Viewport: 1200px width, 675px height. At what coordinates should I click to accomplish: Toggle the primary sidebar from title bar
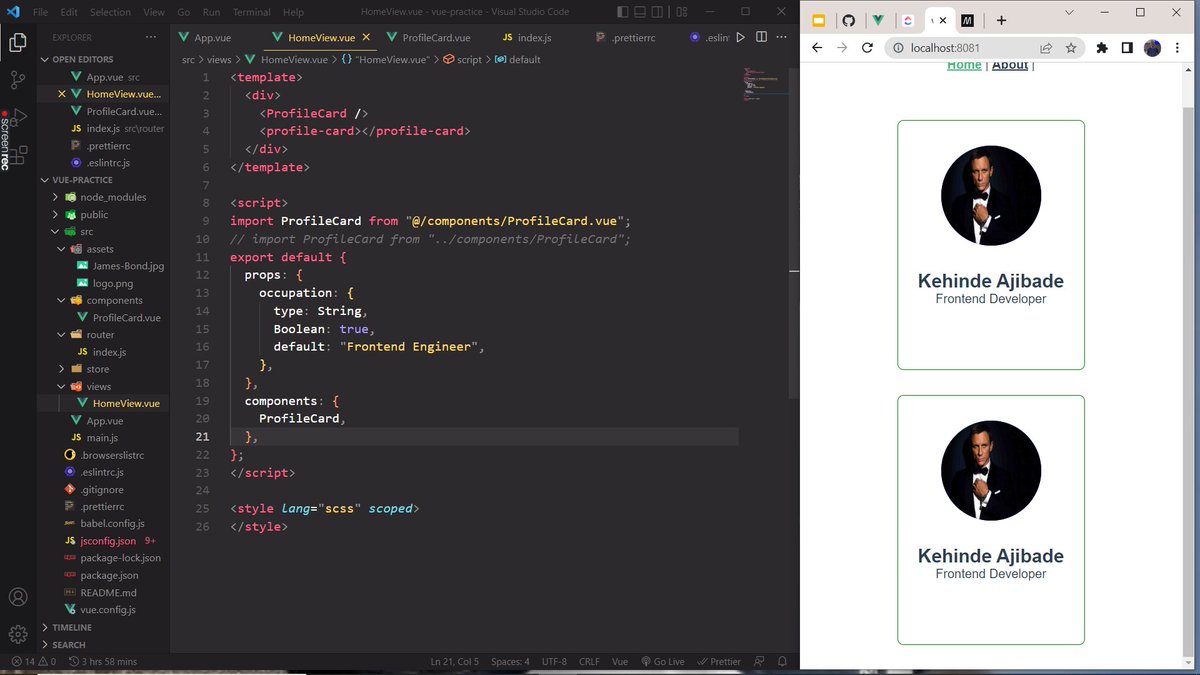point(623,12)
